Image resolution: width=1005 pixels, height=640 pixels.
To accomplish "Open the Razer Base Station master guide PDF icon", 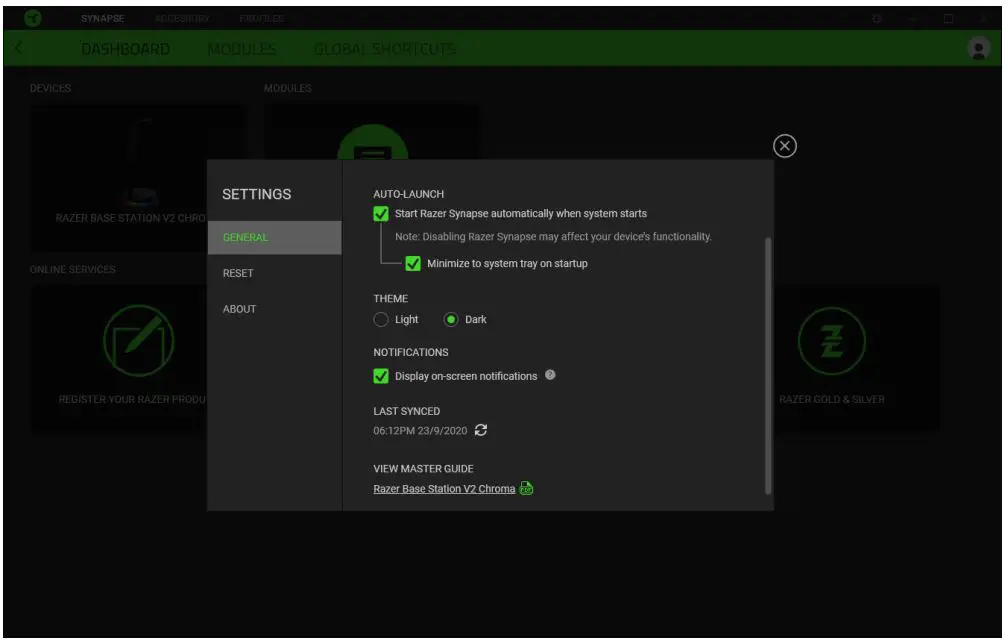I will pos(527,488).
